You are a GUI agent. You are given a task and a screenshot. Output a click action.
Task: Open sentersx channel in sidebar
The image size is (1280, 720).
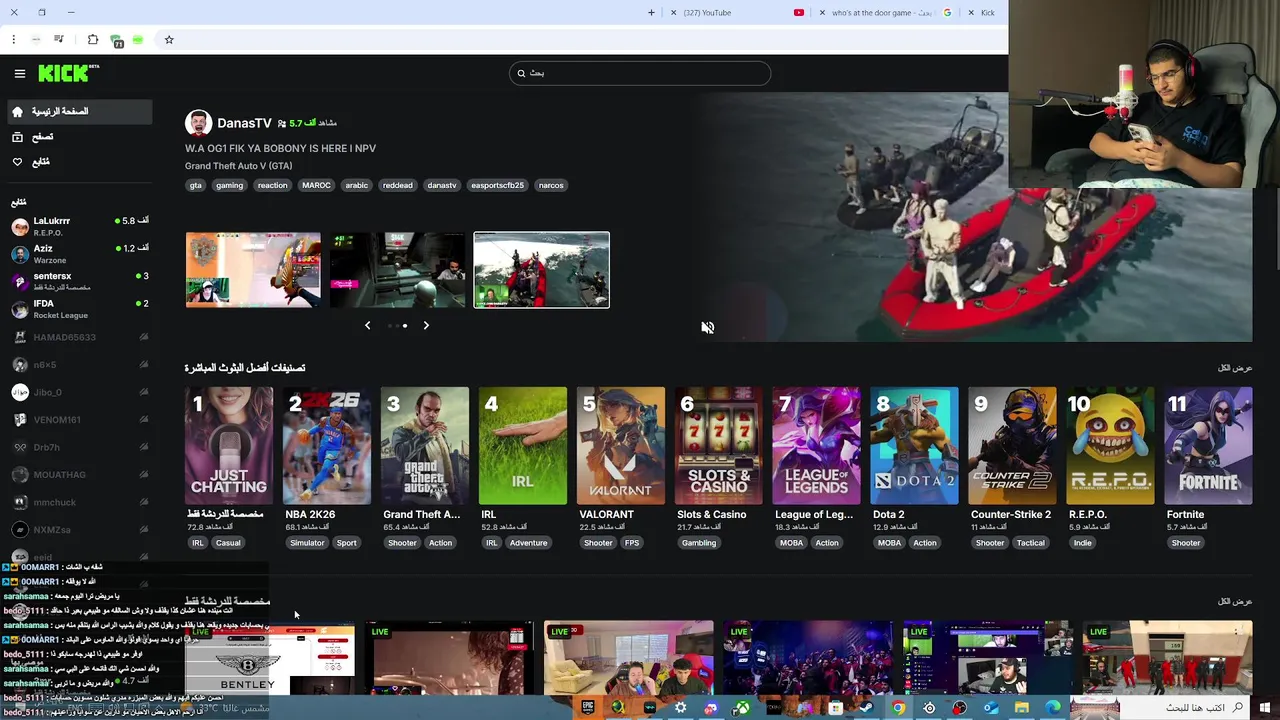(x=80, y=281)
